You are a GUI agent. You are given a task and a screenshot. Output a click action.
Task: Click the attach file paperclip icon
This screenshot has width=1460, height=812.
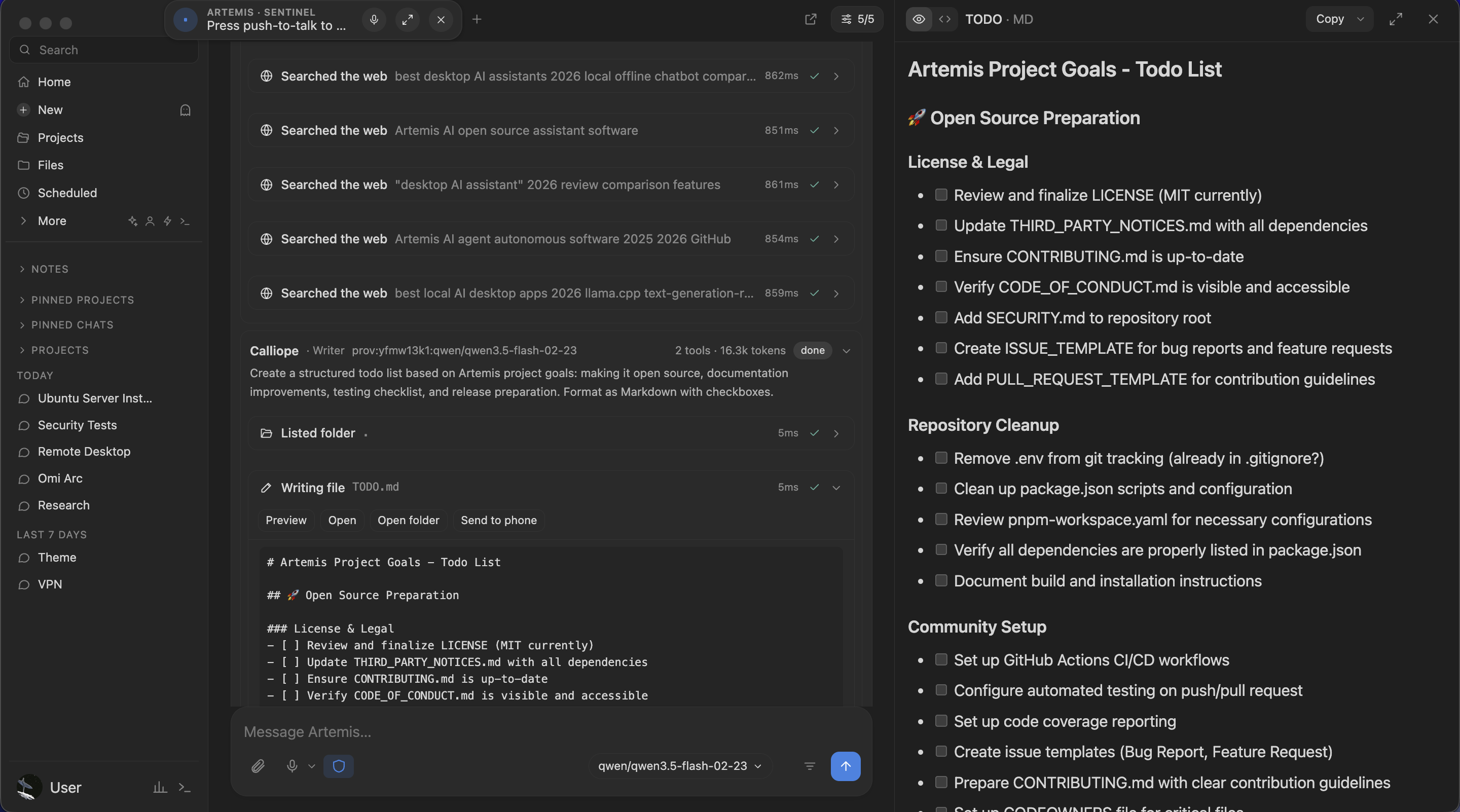coord(258,766)
